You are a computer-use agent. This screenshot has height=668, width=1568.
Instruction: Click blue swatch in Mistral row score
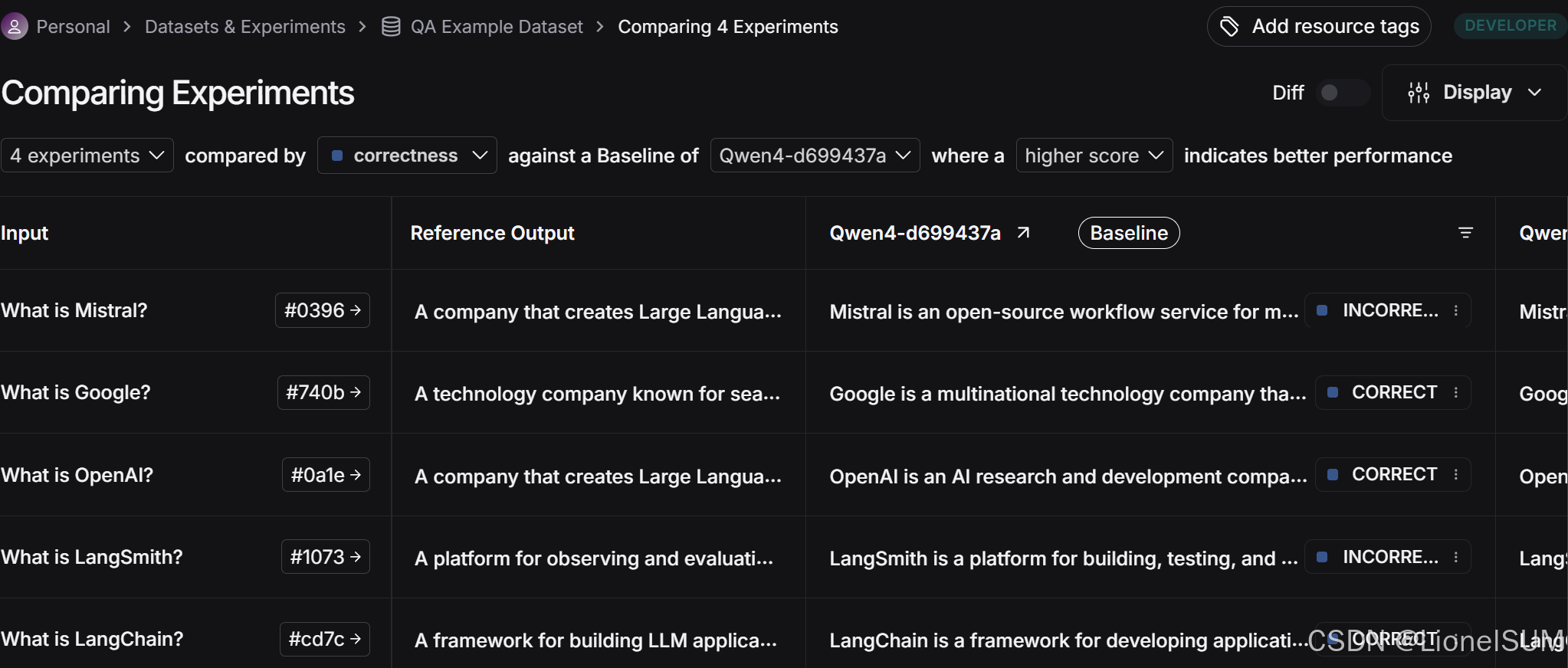[1322, 310]
